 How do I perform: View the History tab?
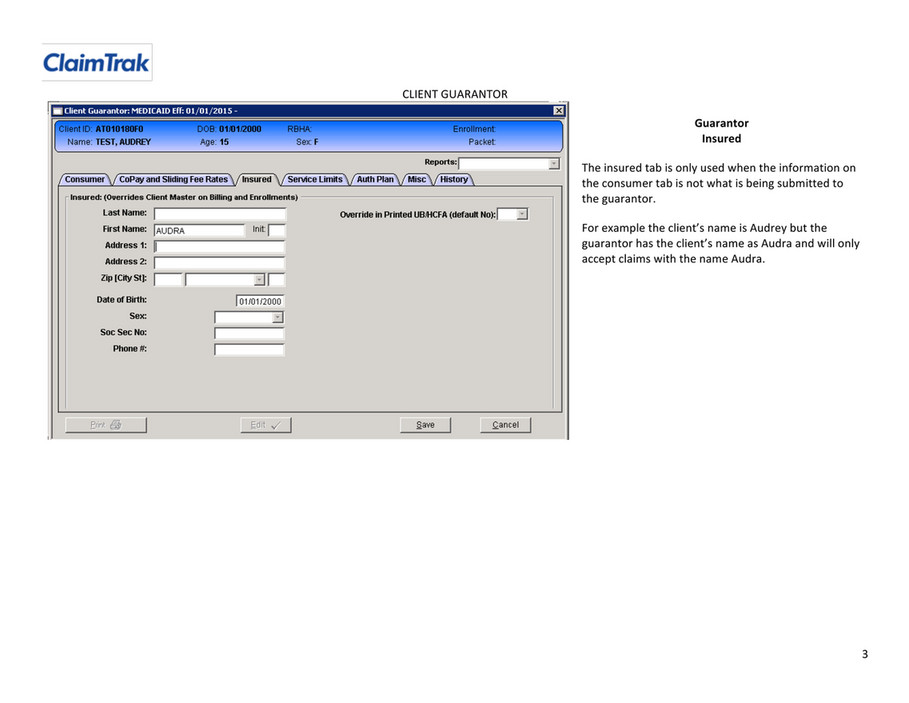coord(453,180)
